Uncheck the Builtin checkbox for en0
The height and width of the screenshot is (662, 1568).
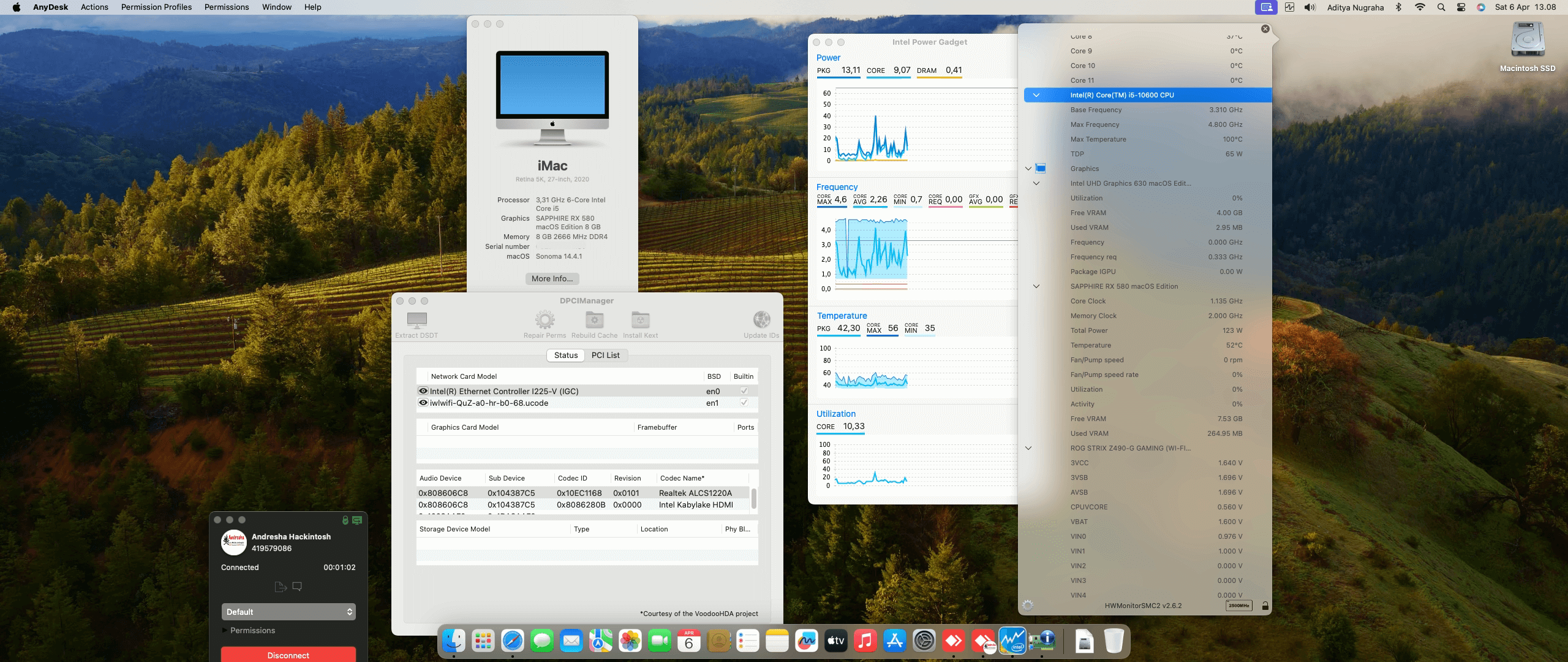[x=743, y=391]
